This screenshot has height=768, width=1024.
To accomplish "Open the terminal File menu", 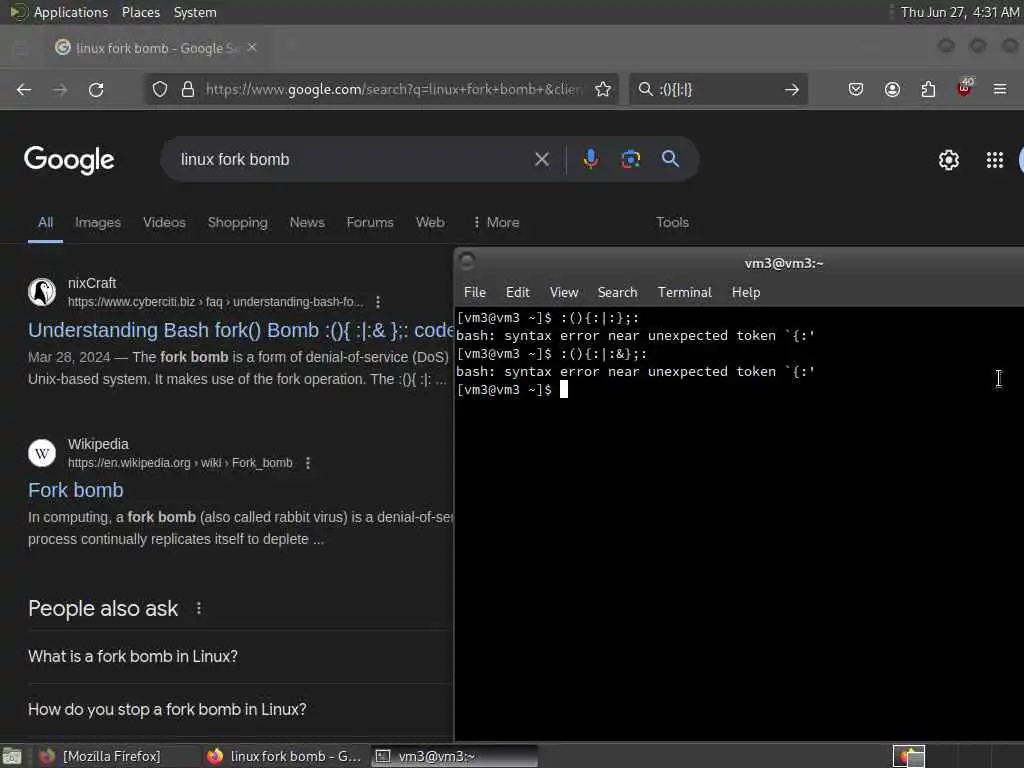I will click(x=475, y=293).
